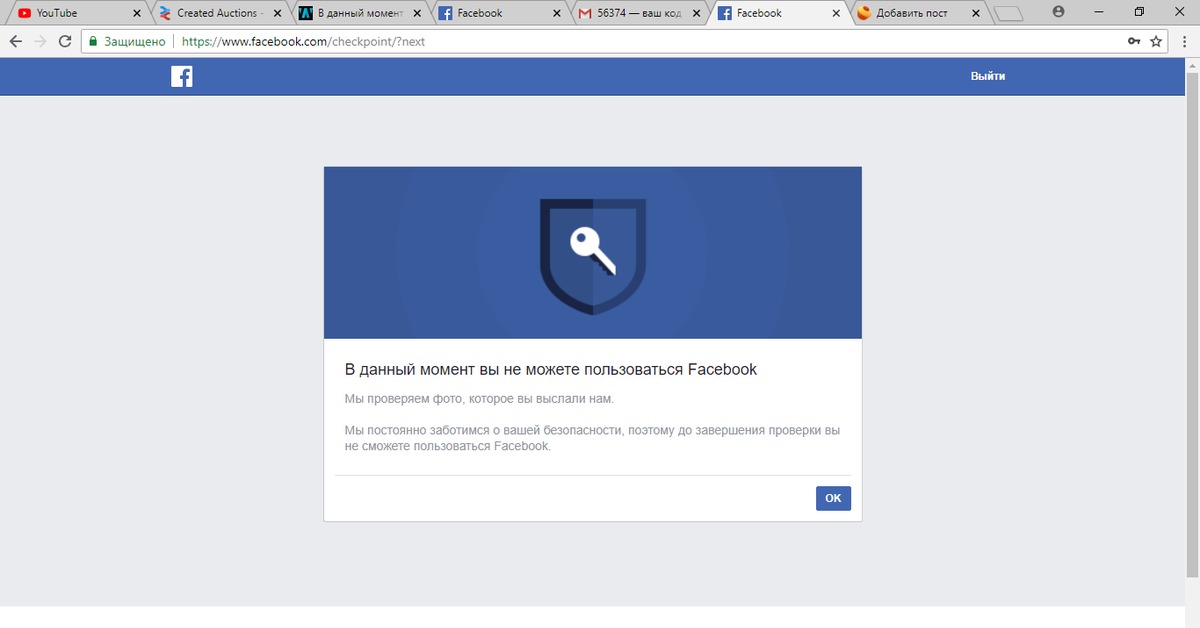Screen dimensions: 1200x628
Task: Click the shield key security image
Action: pyautogui.click(x=593, y=256)
